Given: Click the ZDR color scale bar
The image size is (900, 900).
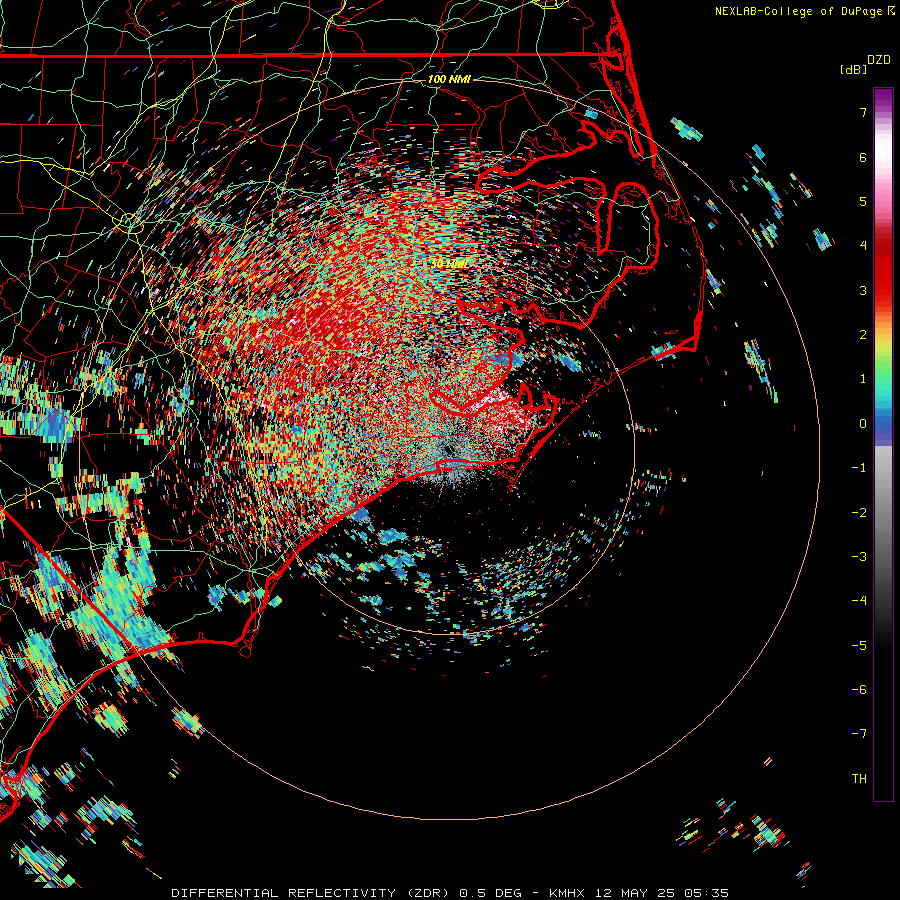Looking at the screenshot, I should tap(883, 444).
